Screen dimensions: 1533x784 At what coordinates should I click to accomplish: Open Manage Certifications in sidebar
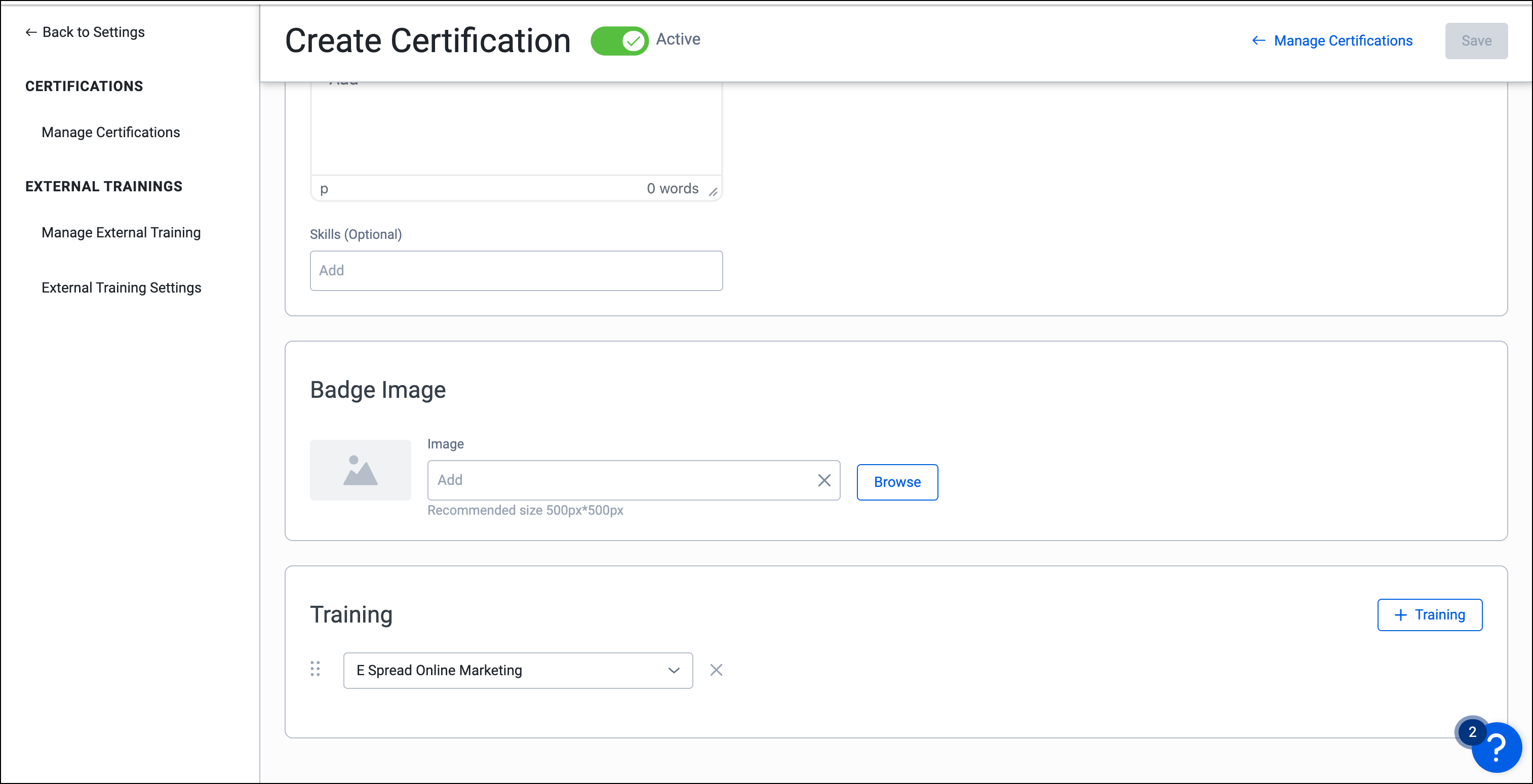(111, 132)
